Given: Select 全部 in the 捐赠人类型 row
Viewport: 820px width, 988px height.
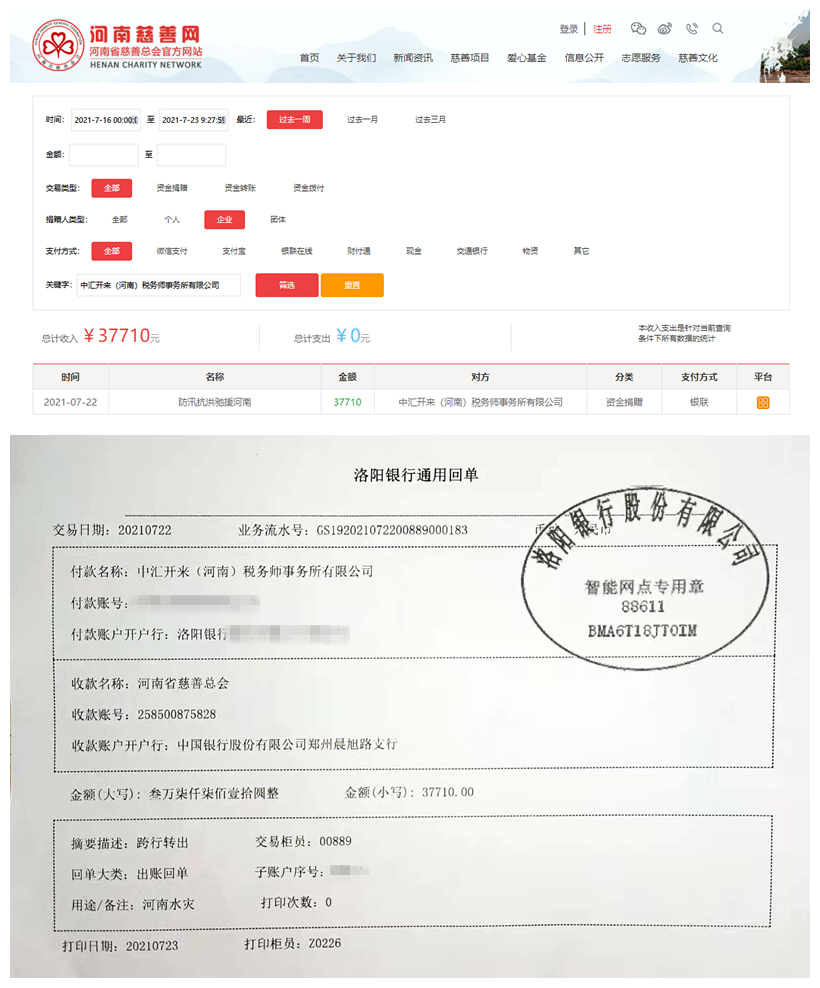Looking at the screenshot, I should coord(120,220).
